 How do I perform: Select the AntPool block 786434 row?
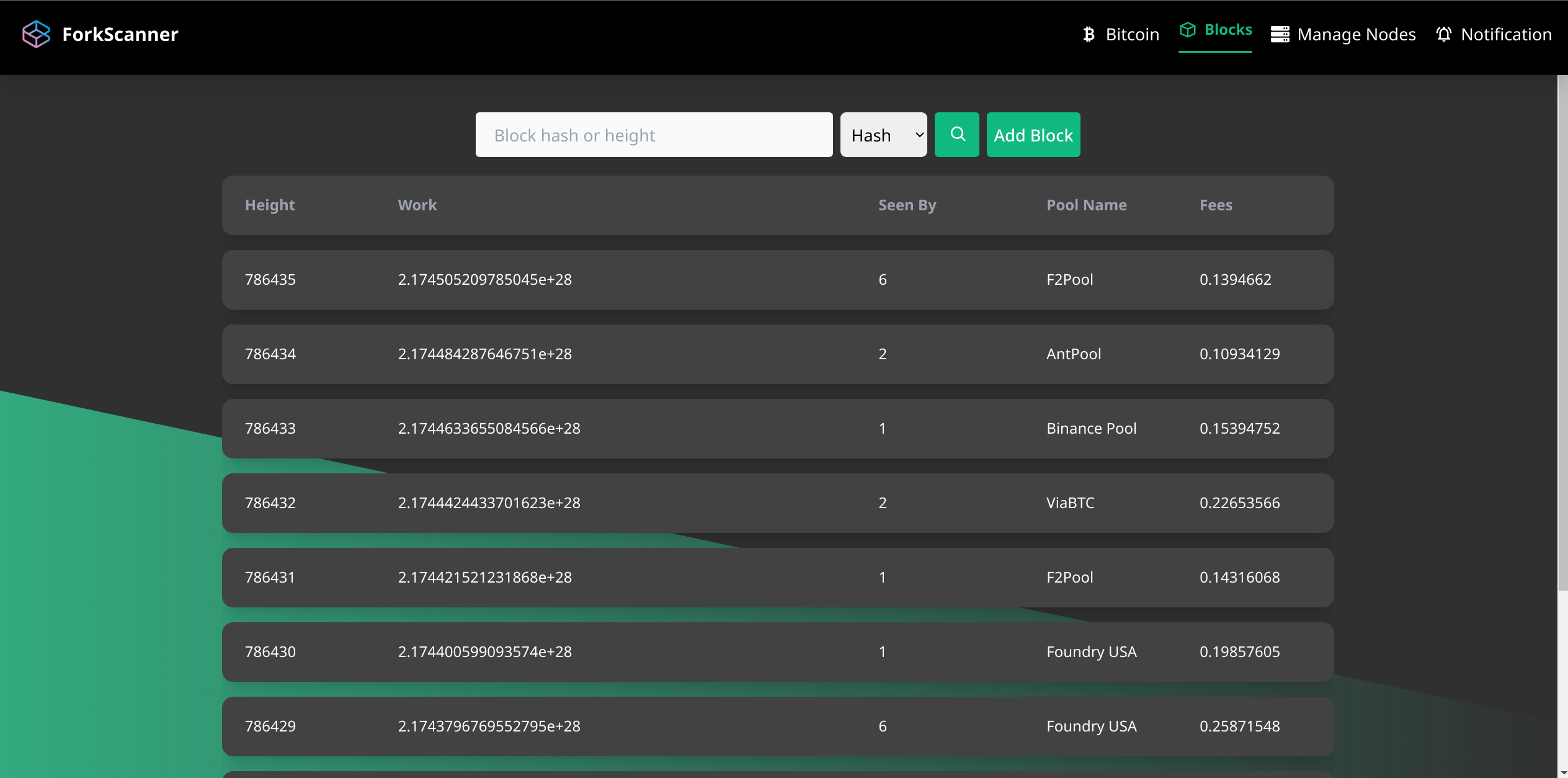click(777, 354)
